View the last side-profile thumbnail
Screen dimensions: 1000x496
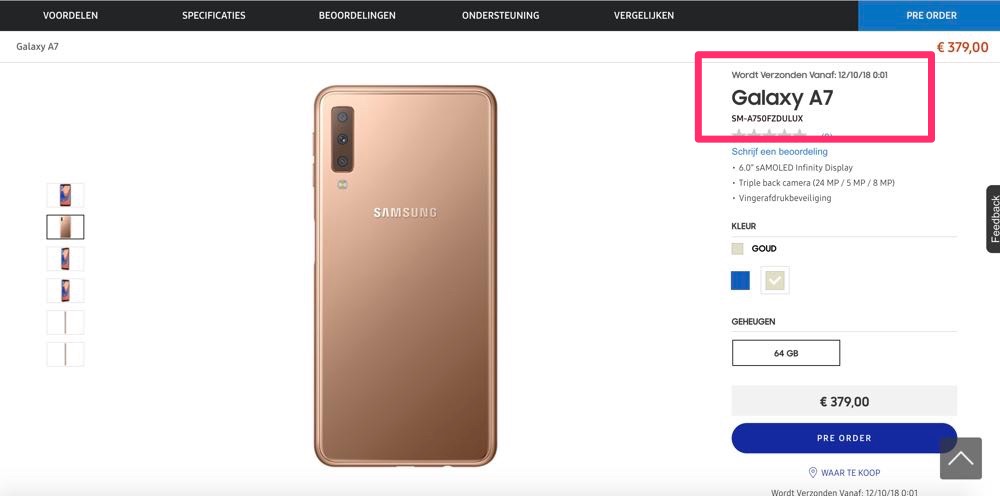[x=65, y=354]
